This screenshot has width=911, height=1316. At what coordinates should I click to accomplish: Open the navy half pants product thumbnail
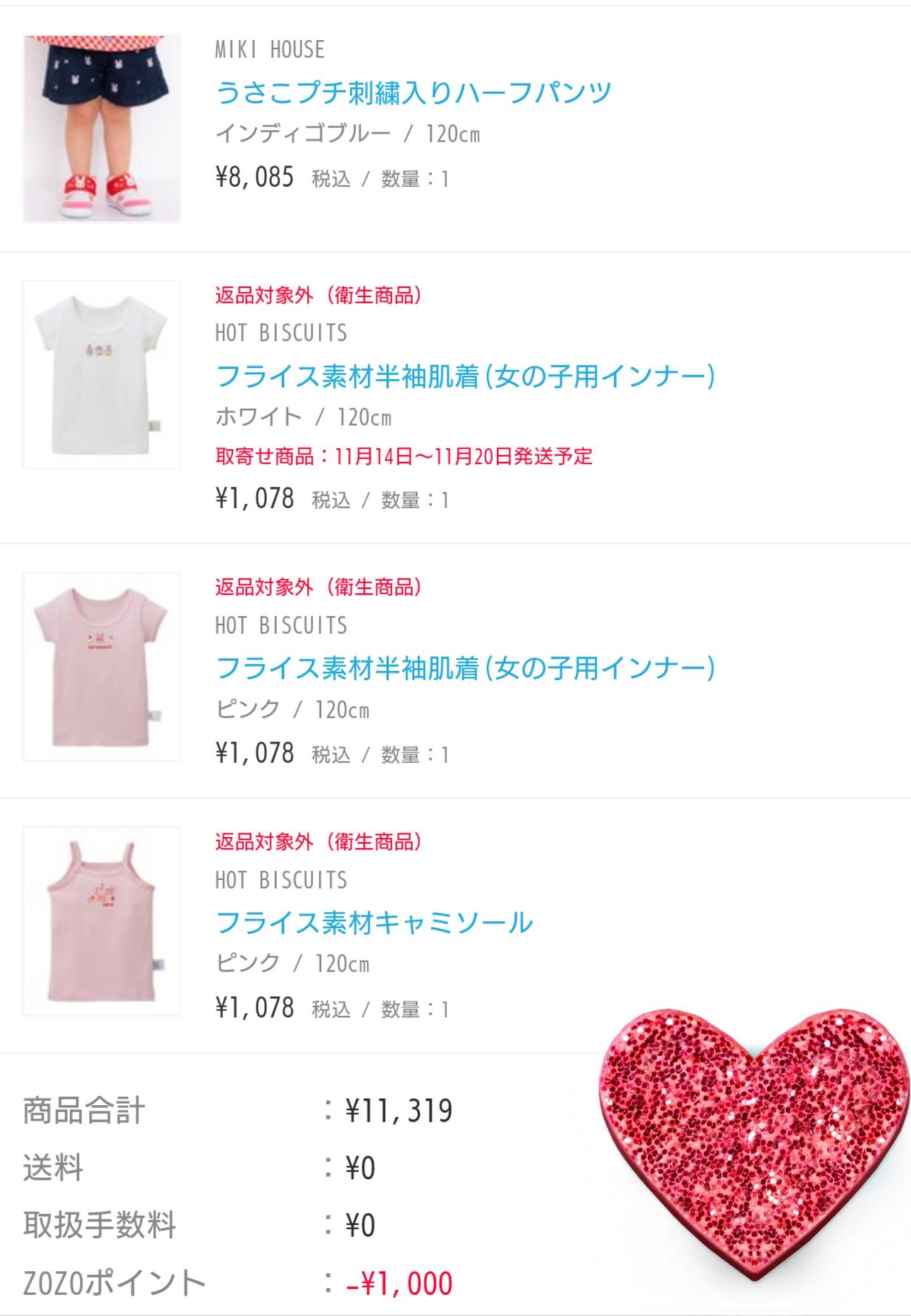(x=102, y=128)
